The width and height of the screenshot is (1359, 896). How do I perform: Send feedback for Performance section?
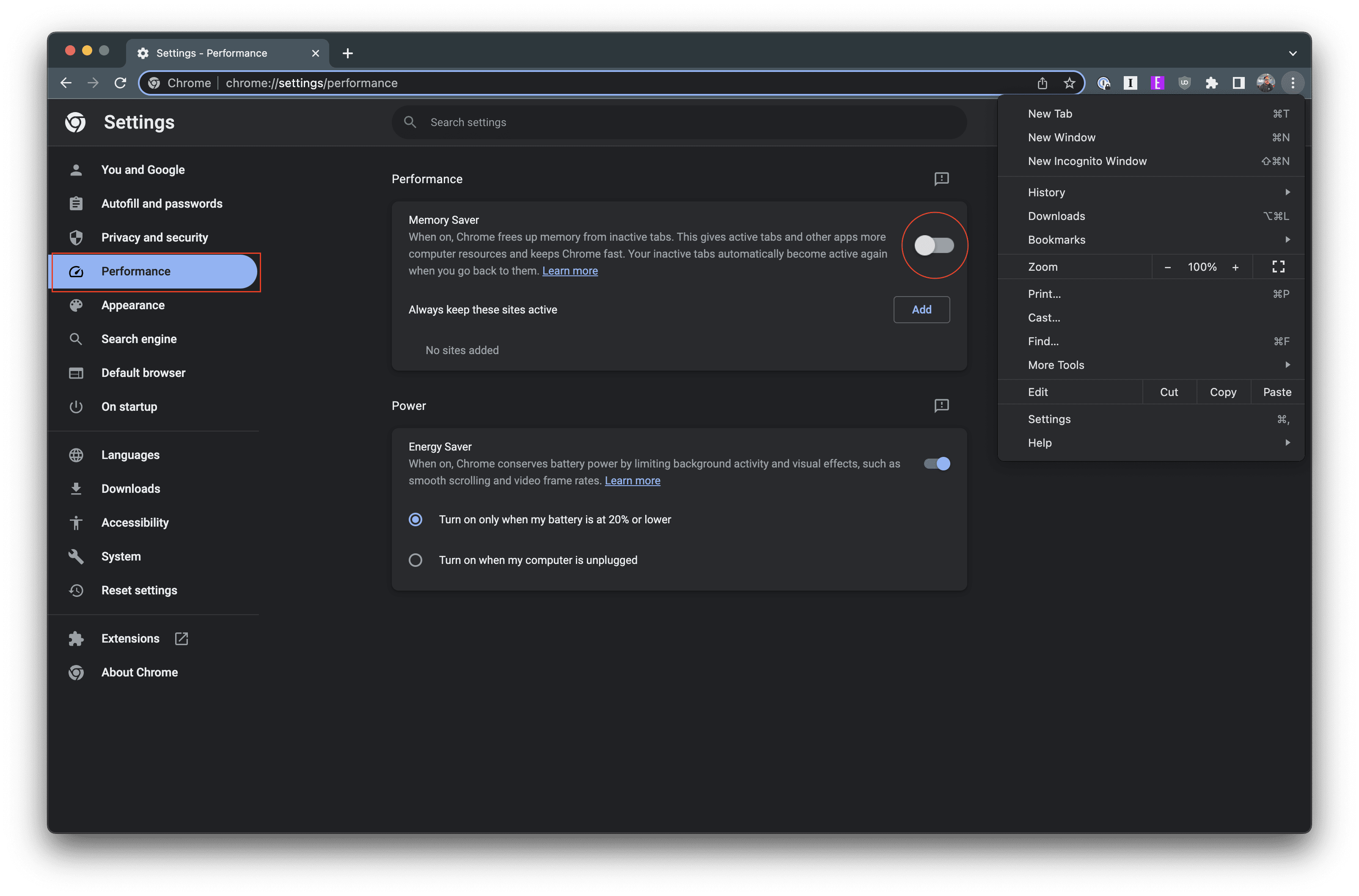[x=941, y=179]
